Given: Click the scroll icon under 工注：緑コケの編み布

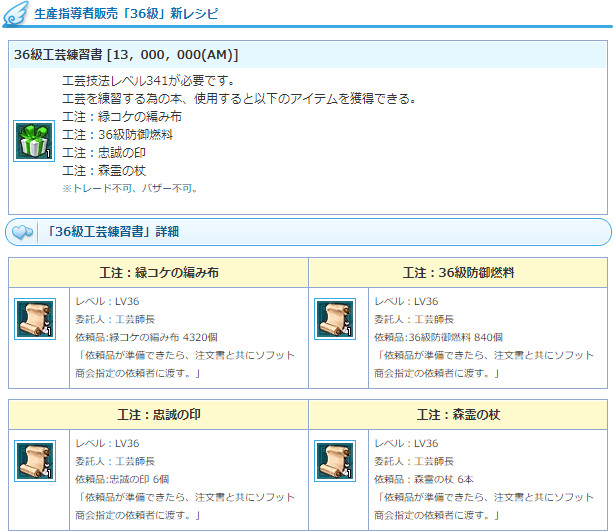Looking at the screenshot, I should [35, 319].
